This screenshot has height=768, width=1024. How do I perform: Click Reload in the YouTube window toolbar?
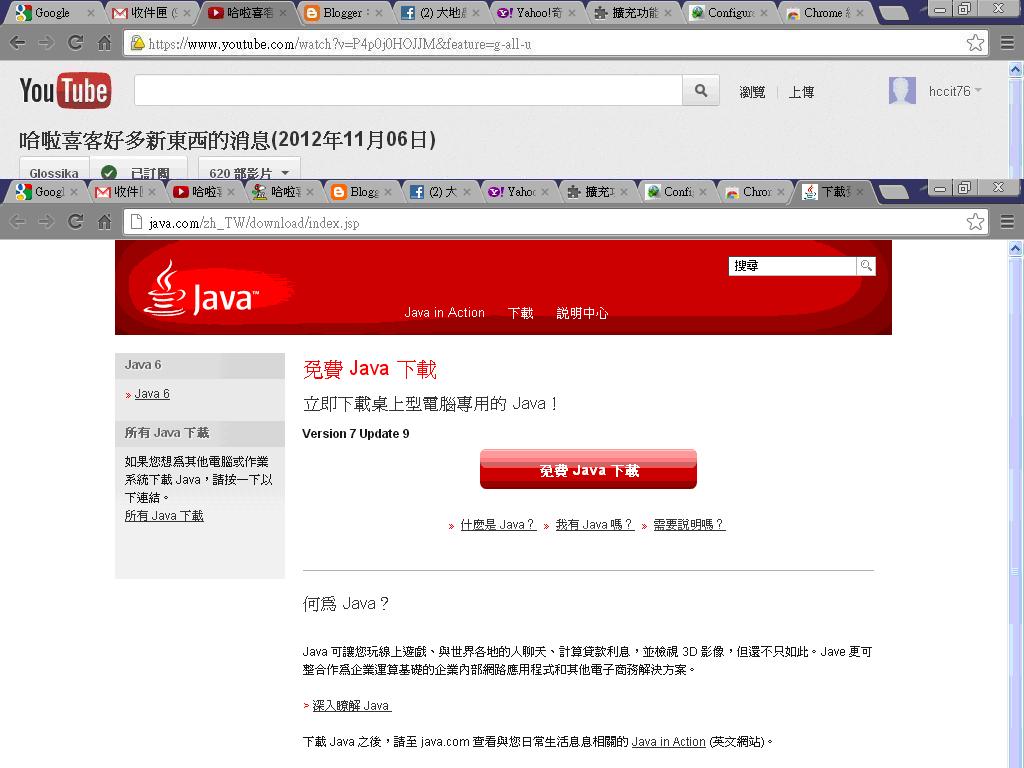(76, 43)
